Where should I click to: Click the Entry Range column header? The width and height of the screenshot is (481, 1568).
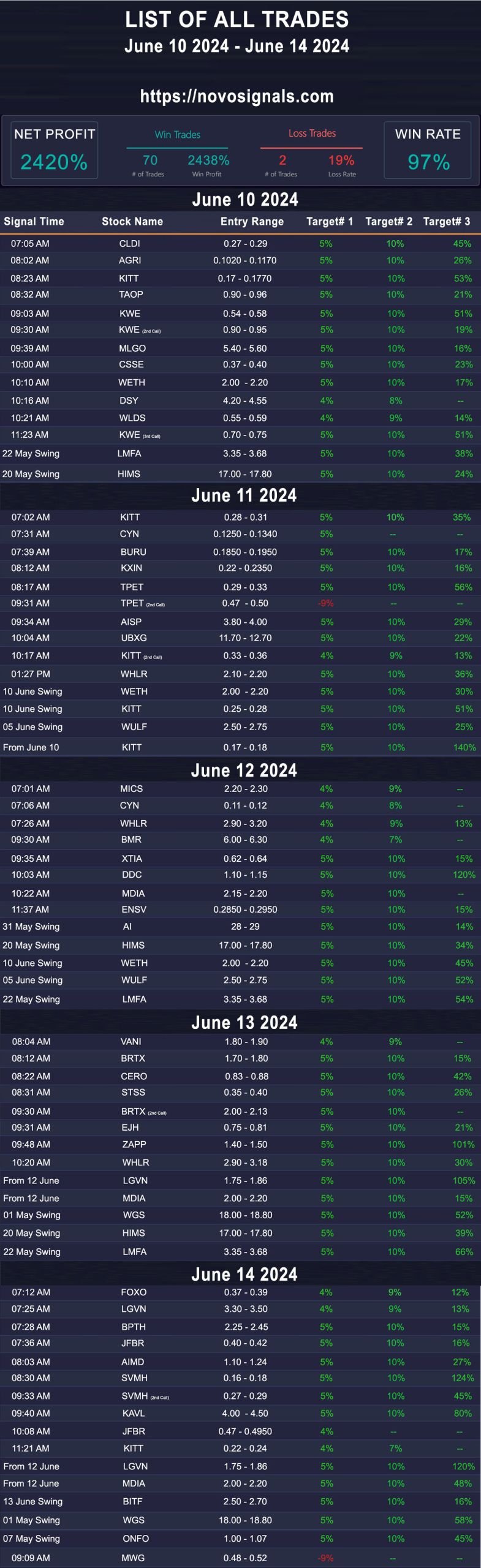point(252,222)
